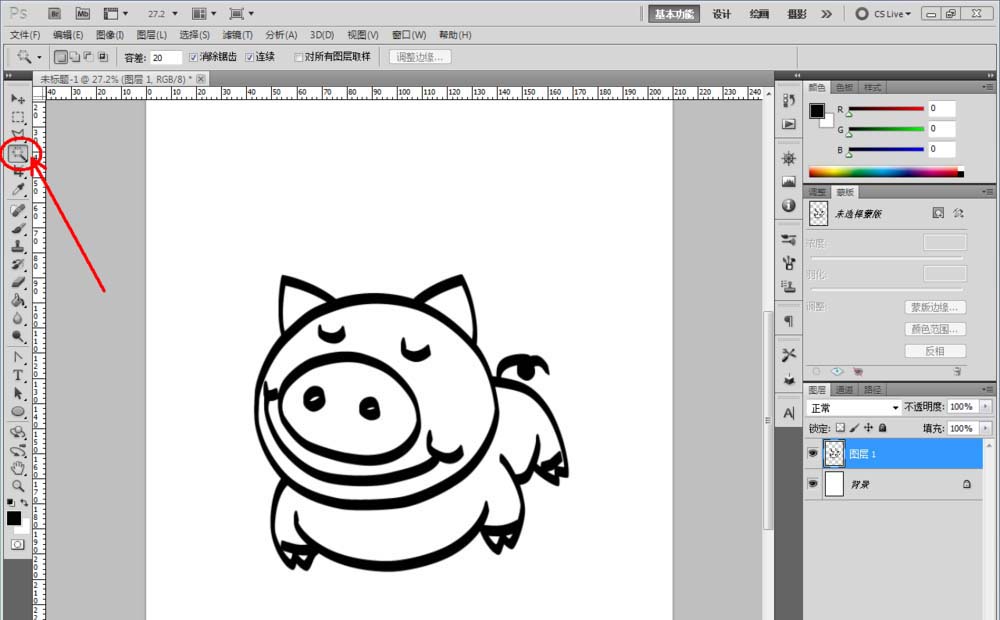Hide the 背景 layer eye icon
The width and height of the screenshot is (1000, 620).
coord(812,483)
